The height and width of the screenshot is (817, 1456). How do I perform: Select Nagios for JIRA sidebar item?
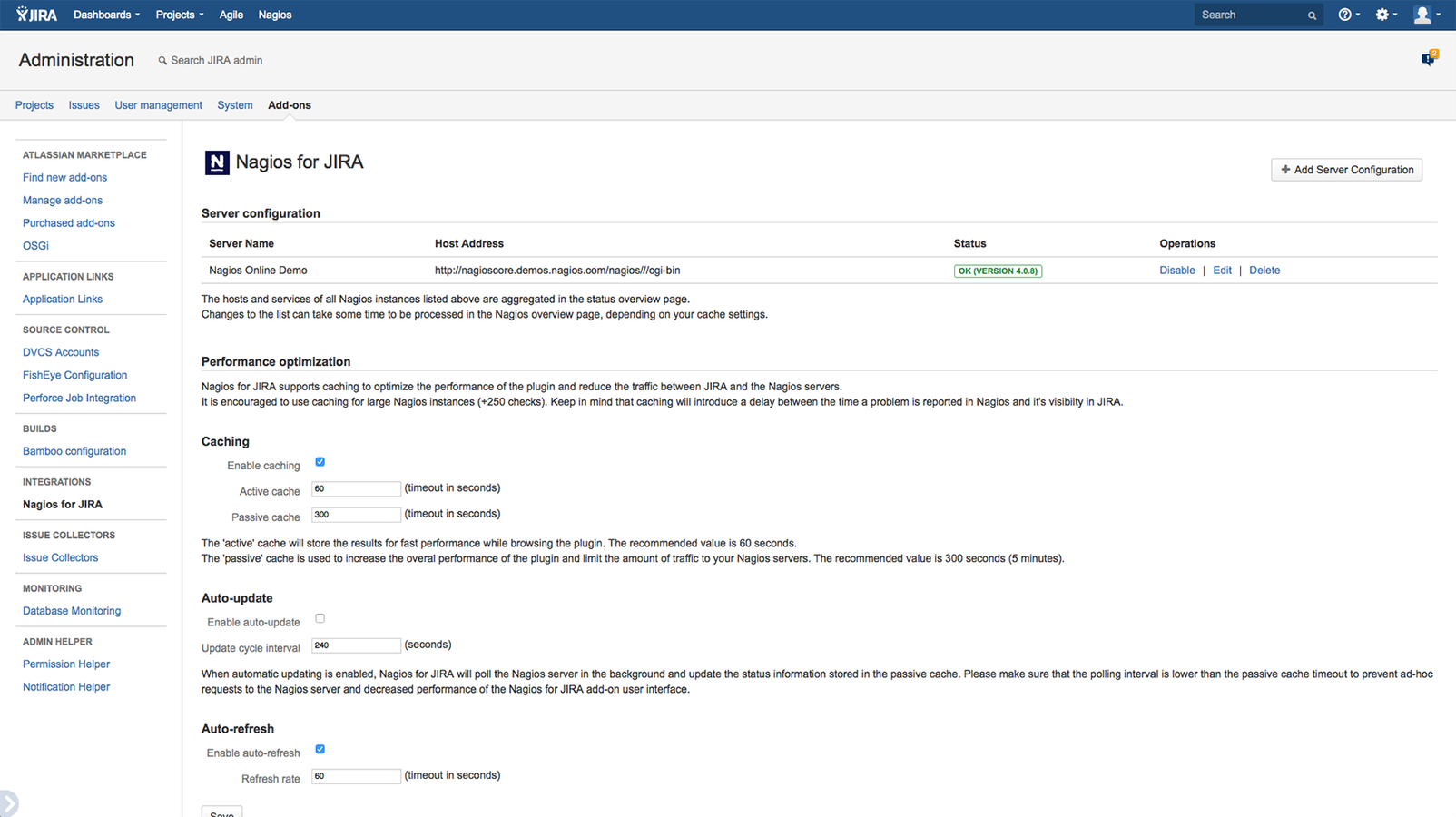click(63, 505)
